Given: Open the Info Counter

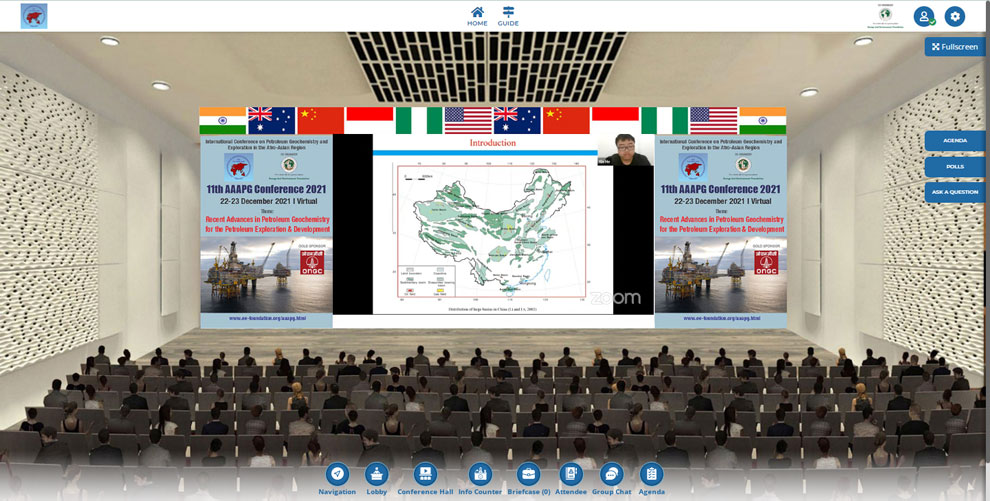Looking at the screenshot, I should (x=480, y=480).
